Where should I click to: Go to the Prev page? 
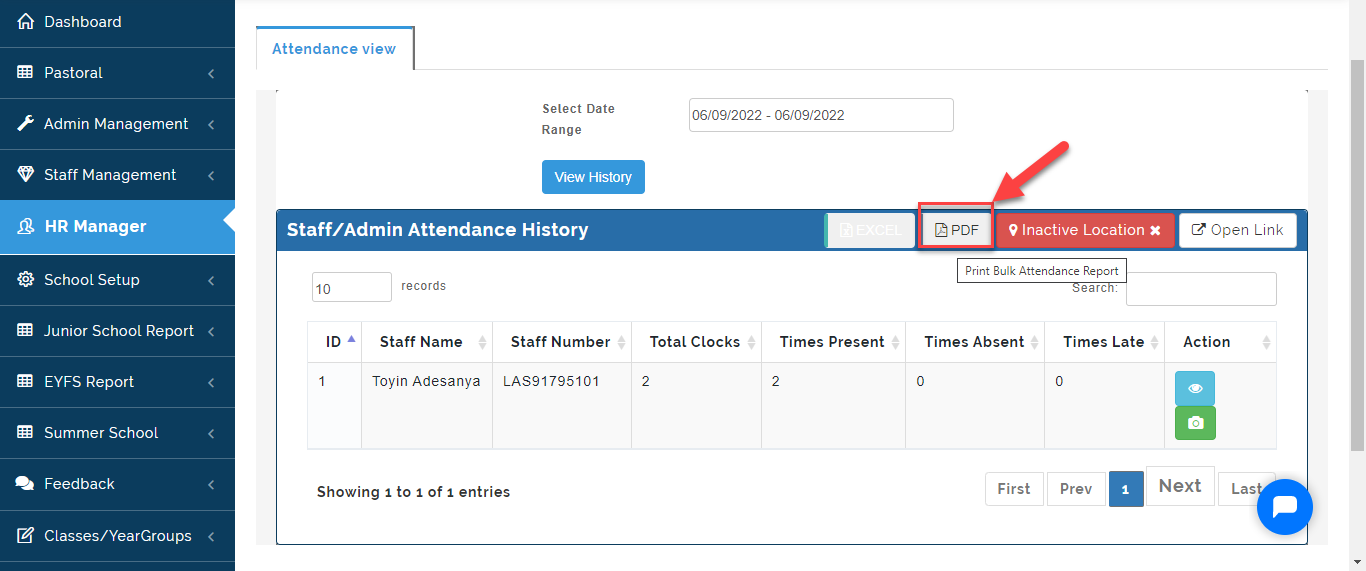point(1076,489)
